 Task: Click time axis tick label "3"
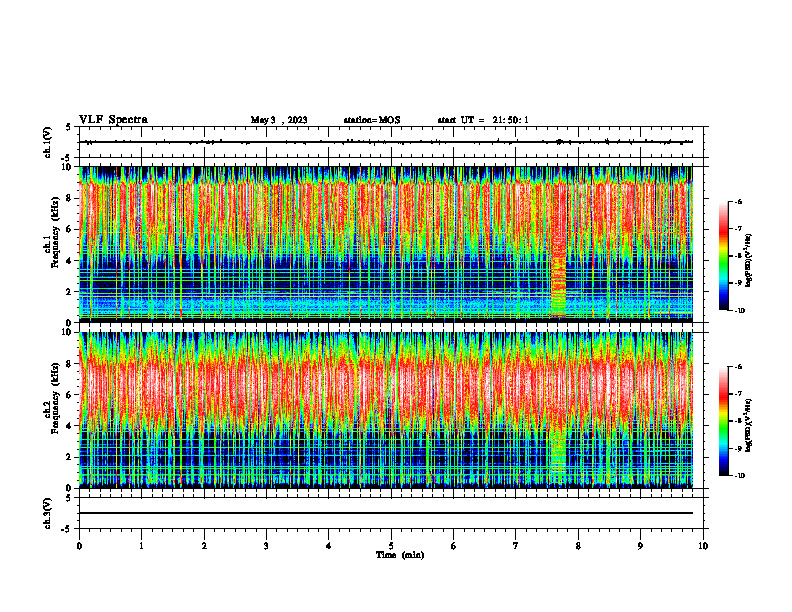click(x=266, y=546)
